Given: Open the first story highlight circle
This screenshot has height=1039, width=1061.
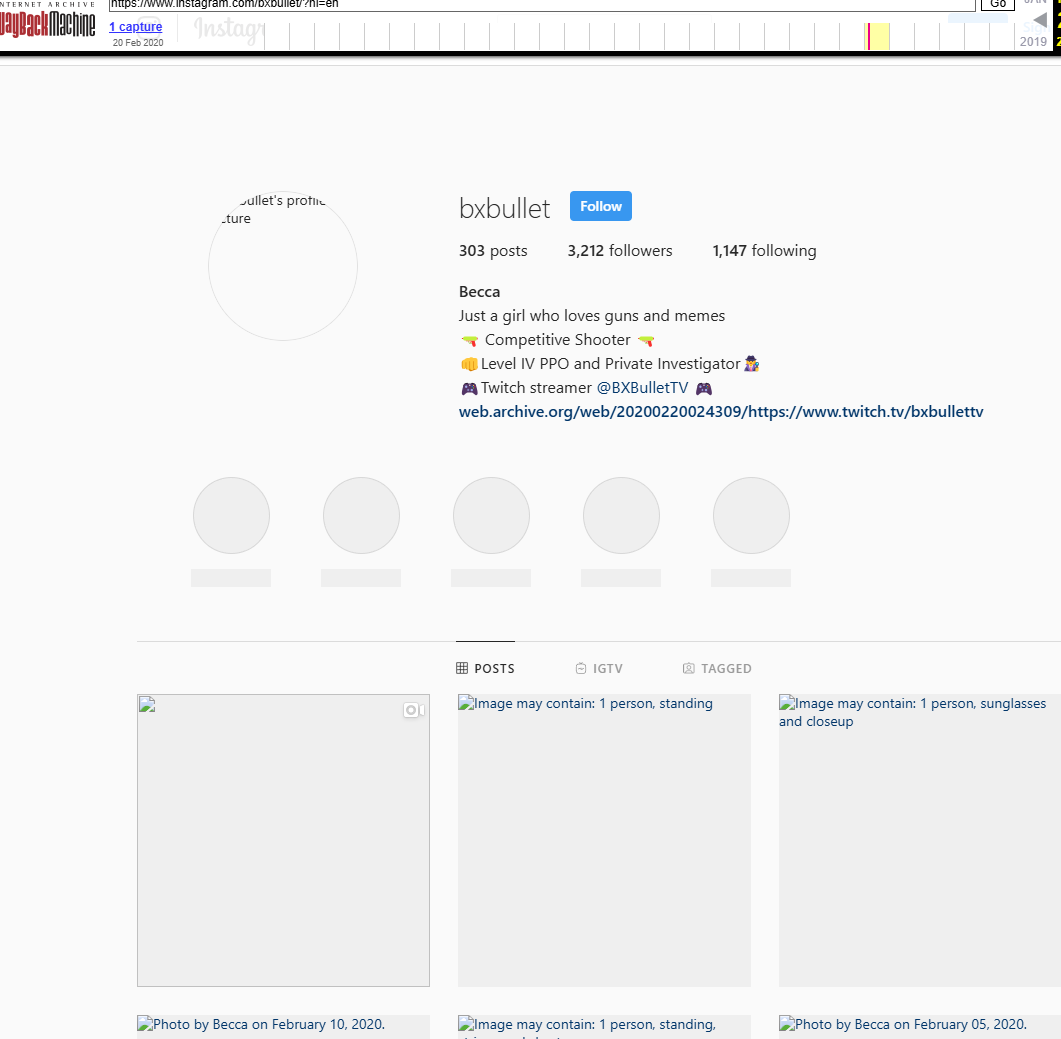Looking at the screenshot, I should [231, 516].
